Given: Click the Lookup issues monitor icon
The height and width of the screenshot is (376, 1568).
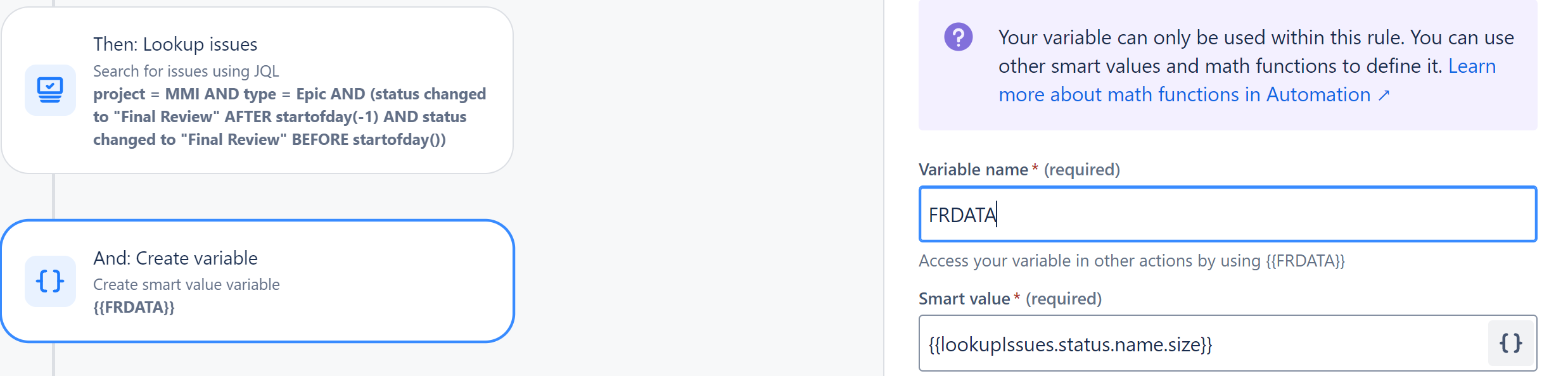Looking at the screenshot, I should (50, 90).
